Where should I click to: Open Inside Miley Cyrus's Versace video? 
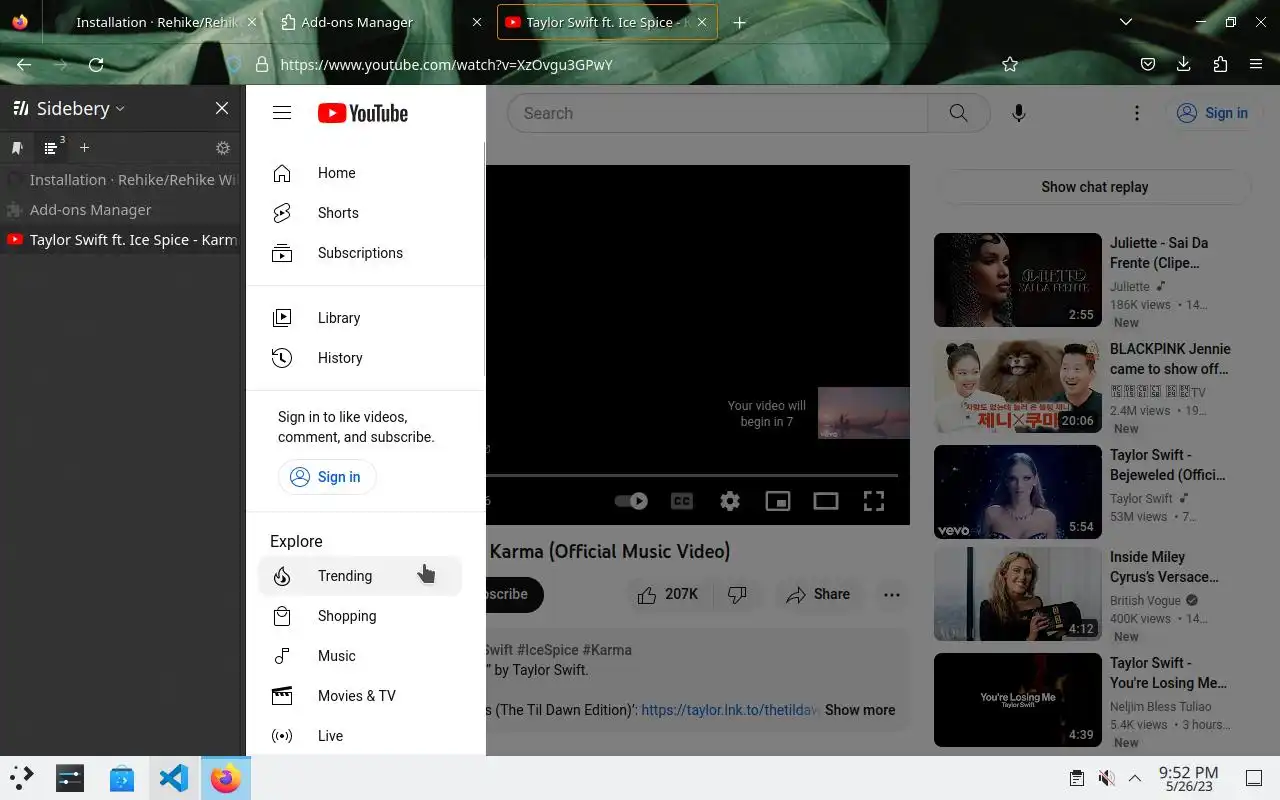1018,594
